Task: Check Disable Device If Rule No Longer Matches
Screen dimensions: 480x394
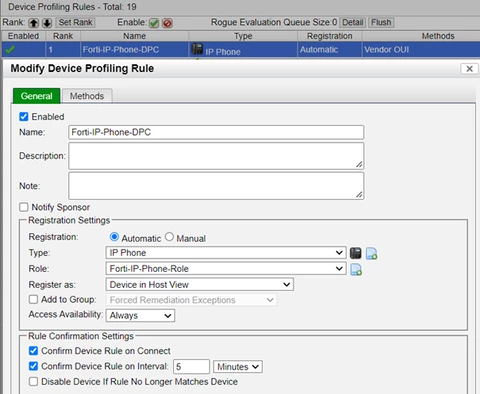Action: tap(33, 381)
